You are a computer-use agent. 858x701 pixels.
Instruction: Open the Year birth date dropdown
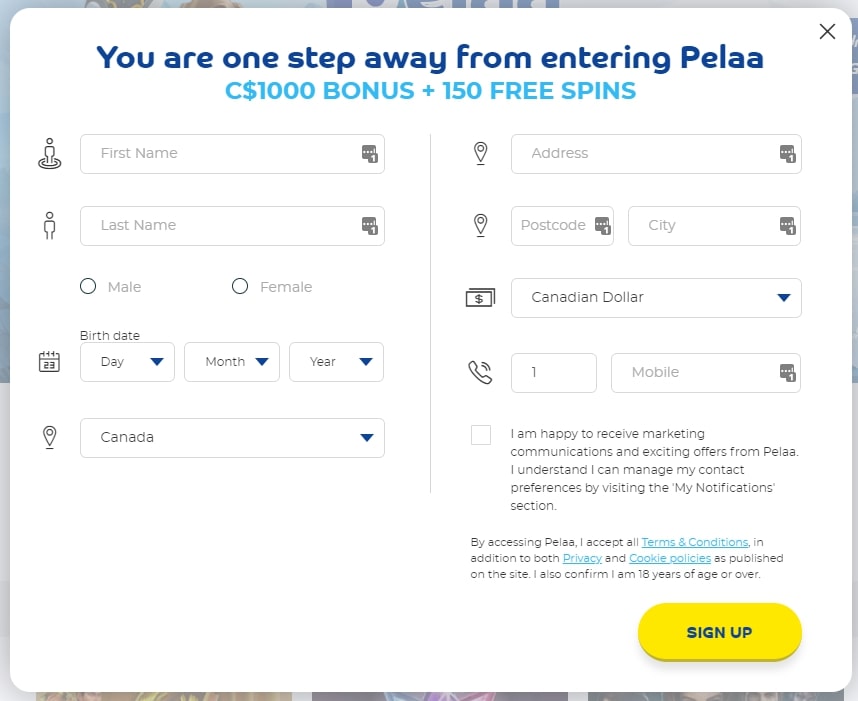(336, 362)
